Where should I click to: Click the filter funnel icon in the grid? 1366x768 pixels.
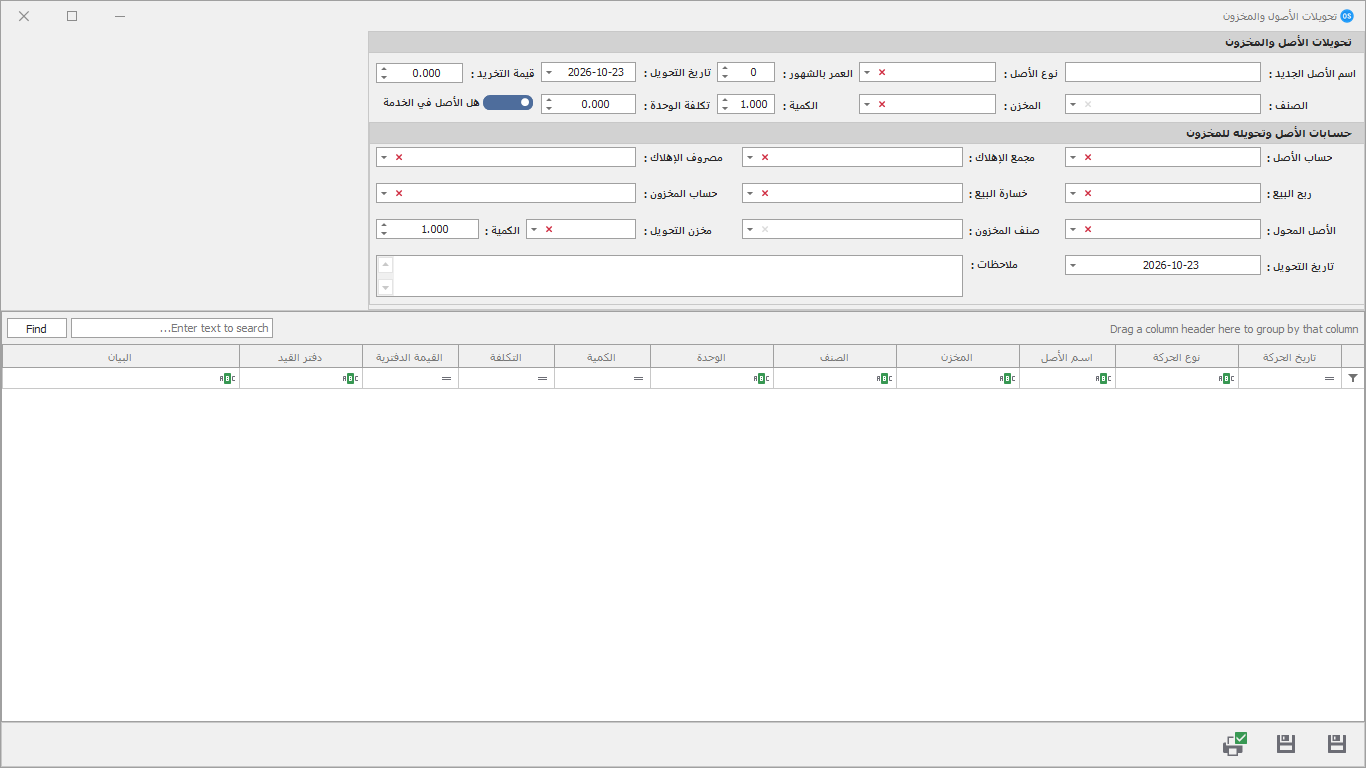tap(1353, 378)
